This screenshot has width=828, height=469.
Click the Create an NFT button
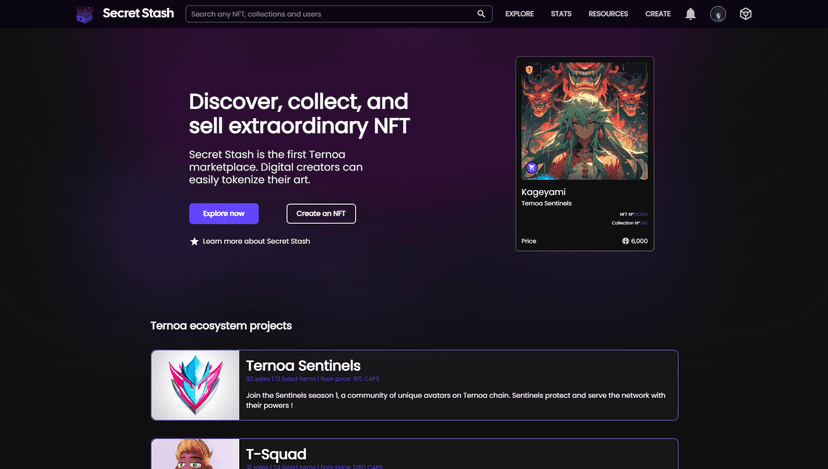pyautogui.click(x=321, y=213)
